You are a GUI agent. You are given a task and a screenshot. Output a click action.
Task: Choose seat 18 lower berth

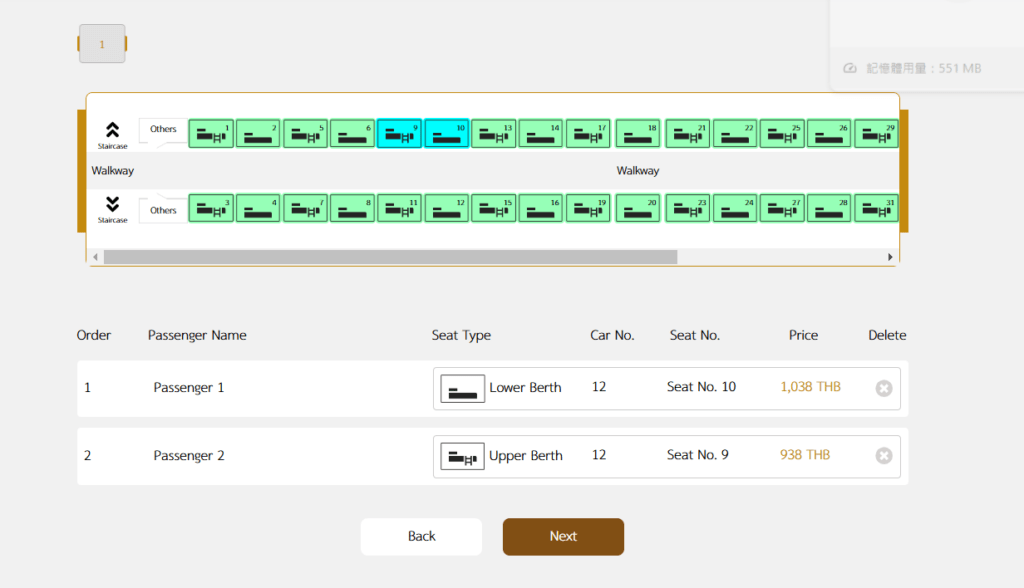638,134
